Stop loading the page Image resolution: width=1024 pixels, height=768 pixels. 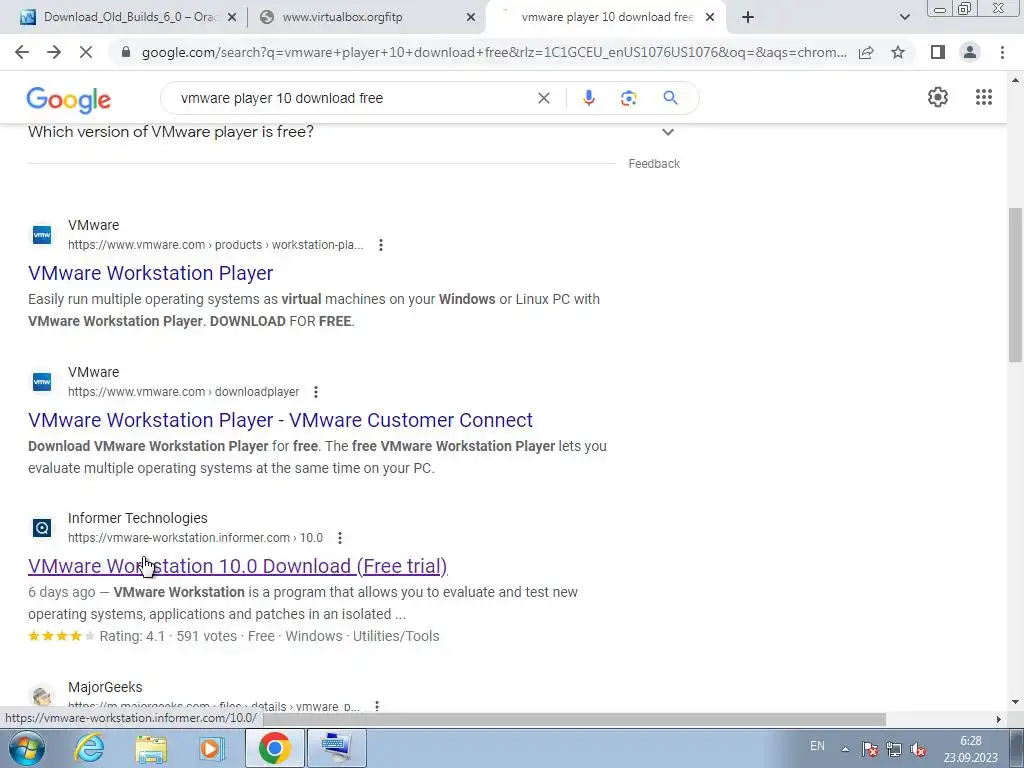pyautogui.click(x=86, y=52)
